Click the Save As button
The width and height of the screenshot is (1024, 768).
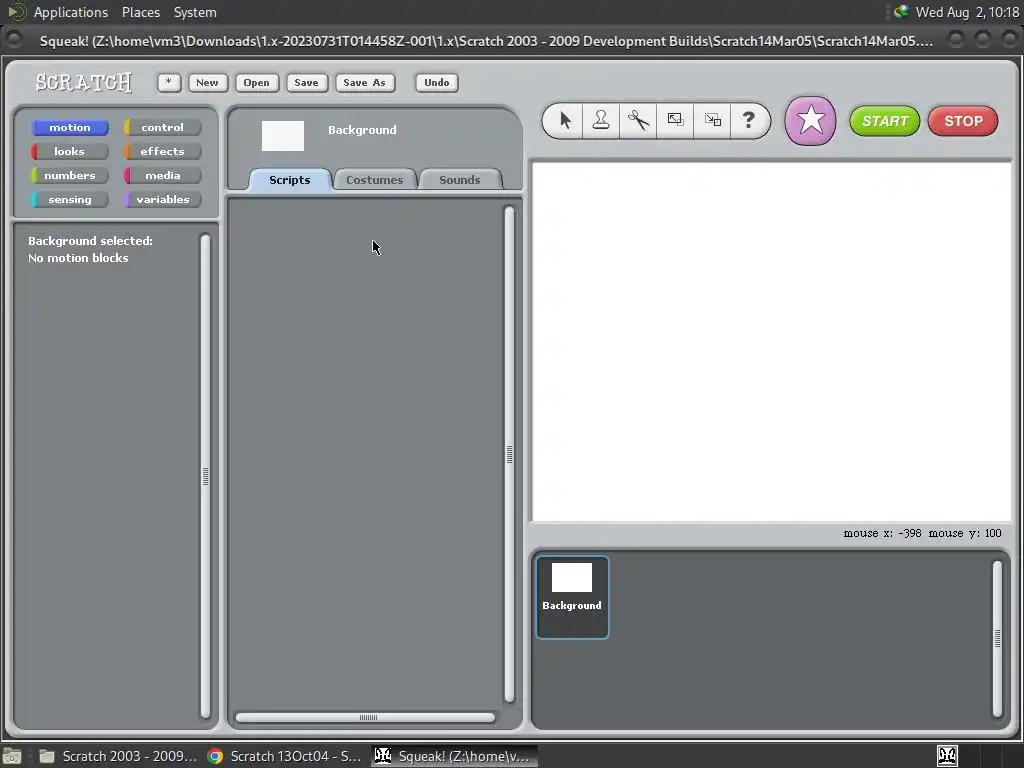pyautogui.click(x=364, y=82)
